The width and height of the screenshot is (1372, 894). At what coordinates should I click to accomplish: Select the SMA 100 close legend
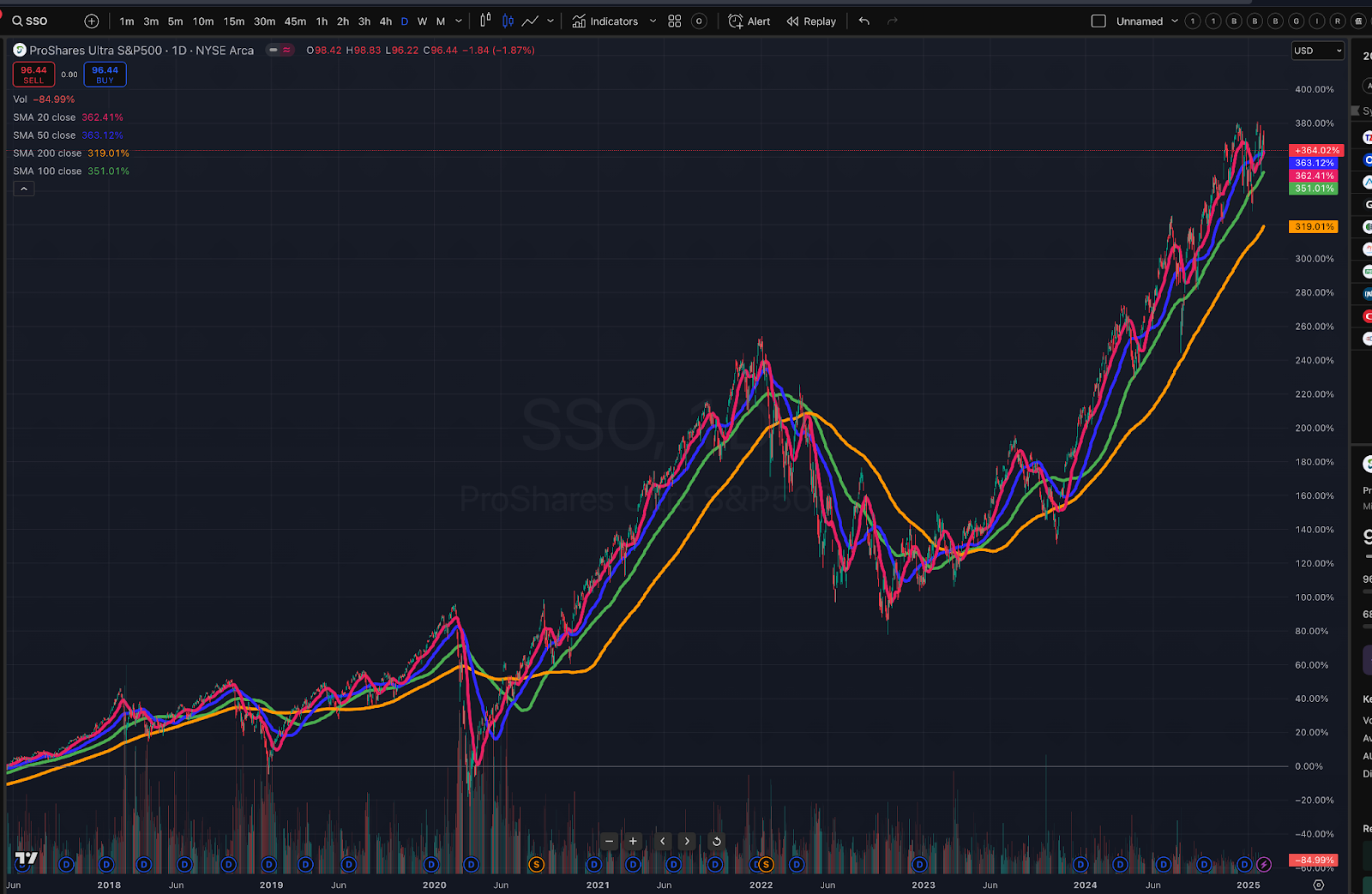tap(71, 171)
